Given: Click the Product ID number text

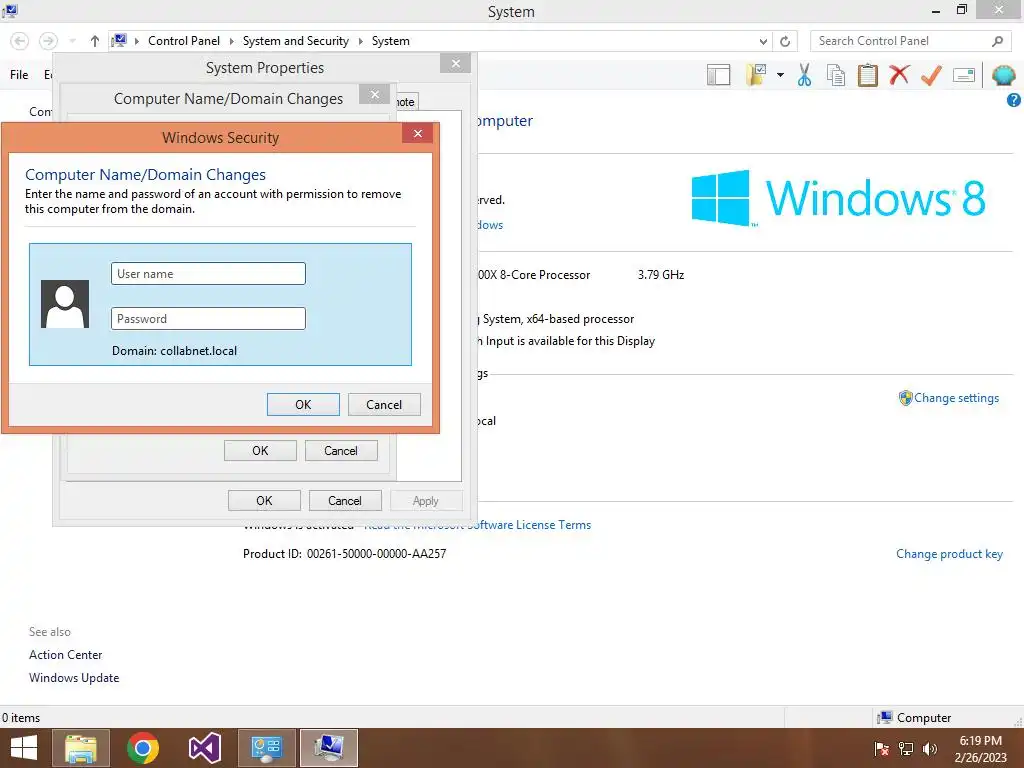Looking at the screenshot, I should [x=376, y=554].
